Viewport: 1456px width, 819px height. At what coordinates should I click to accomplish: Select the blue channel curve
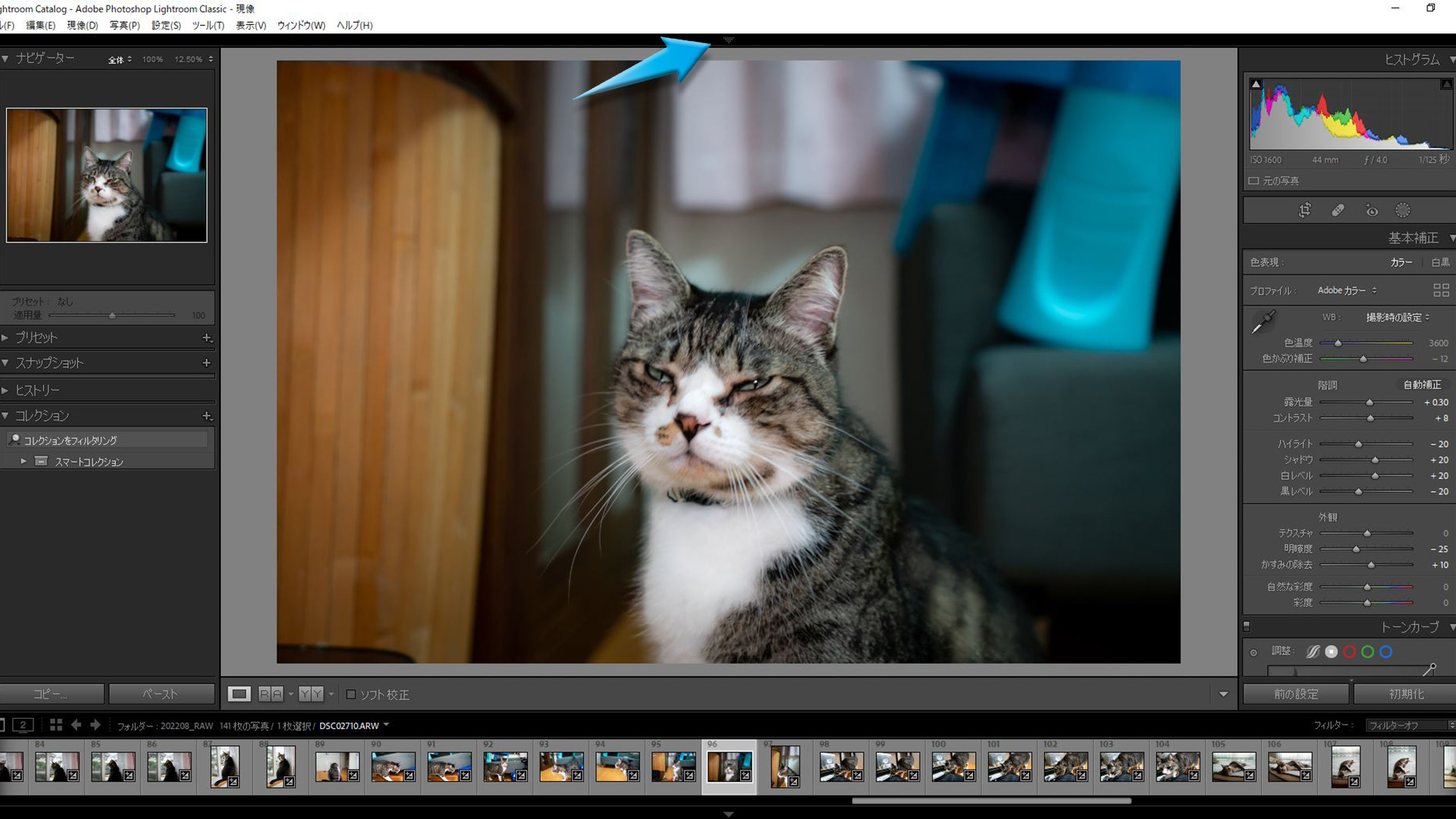tap(1385, 651)
